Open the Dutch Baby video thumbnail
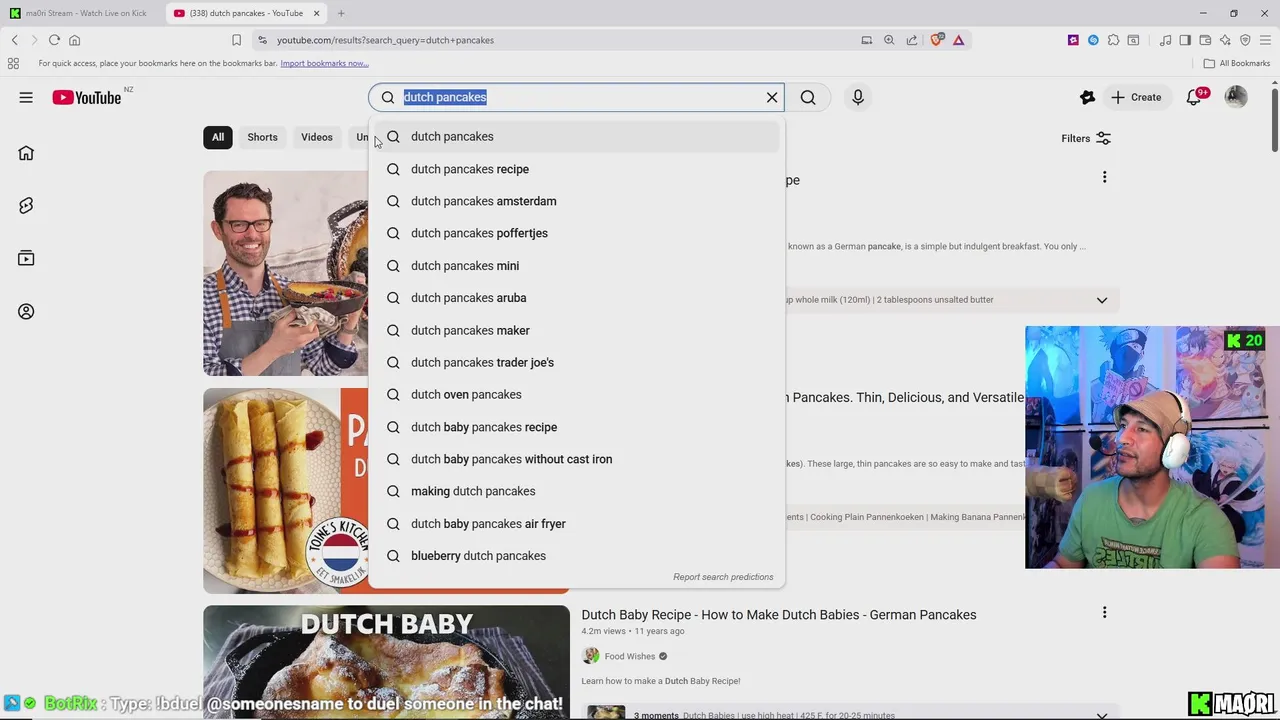Screen dimensions: 1280x720 click(x=386, y=662)
